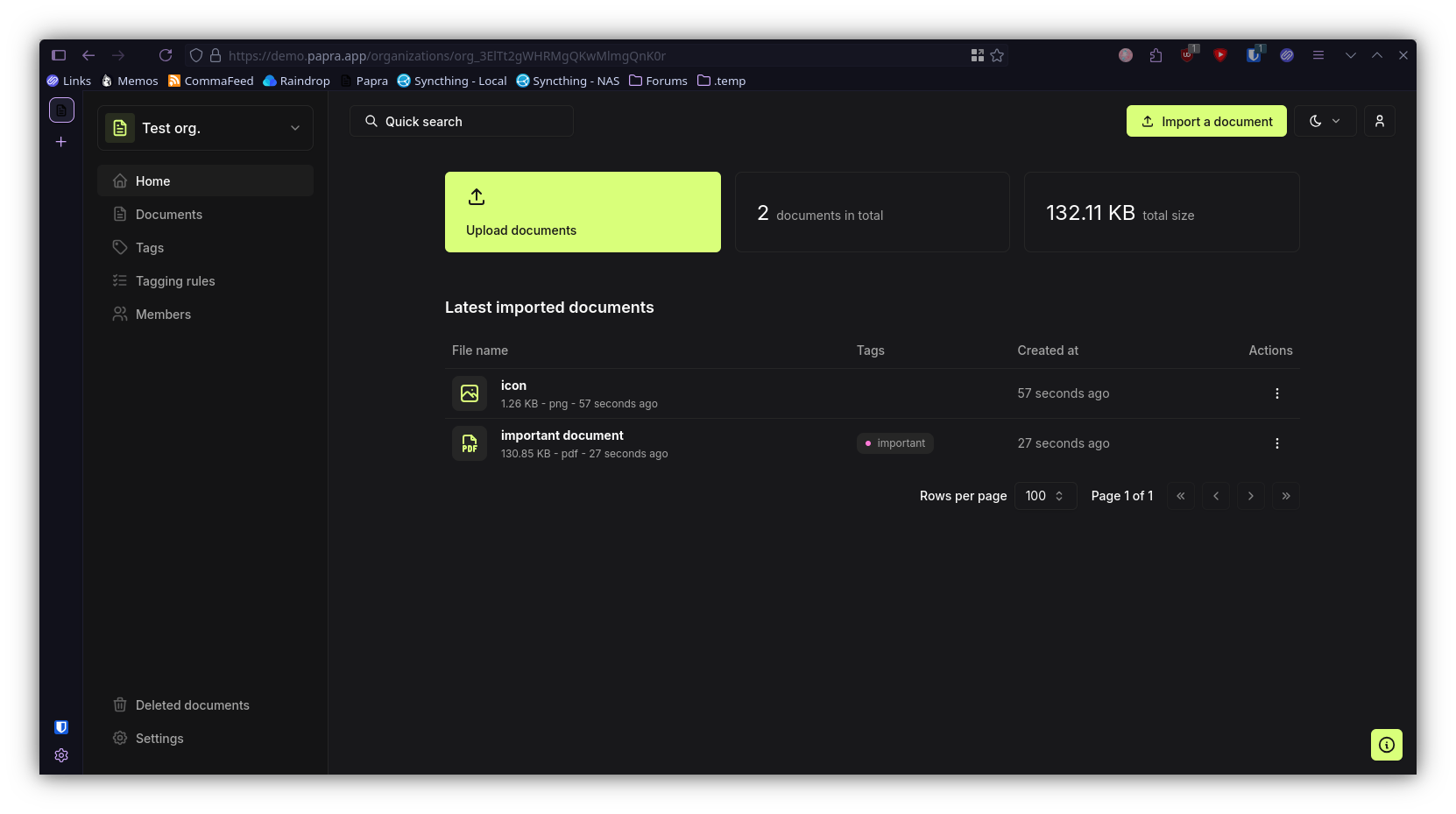The width and height of the screenshot is (1456, 814).
Task: View organization Members
Action: pos(163,314)
